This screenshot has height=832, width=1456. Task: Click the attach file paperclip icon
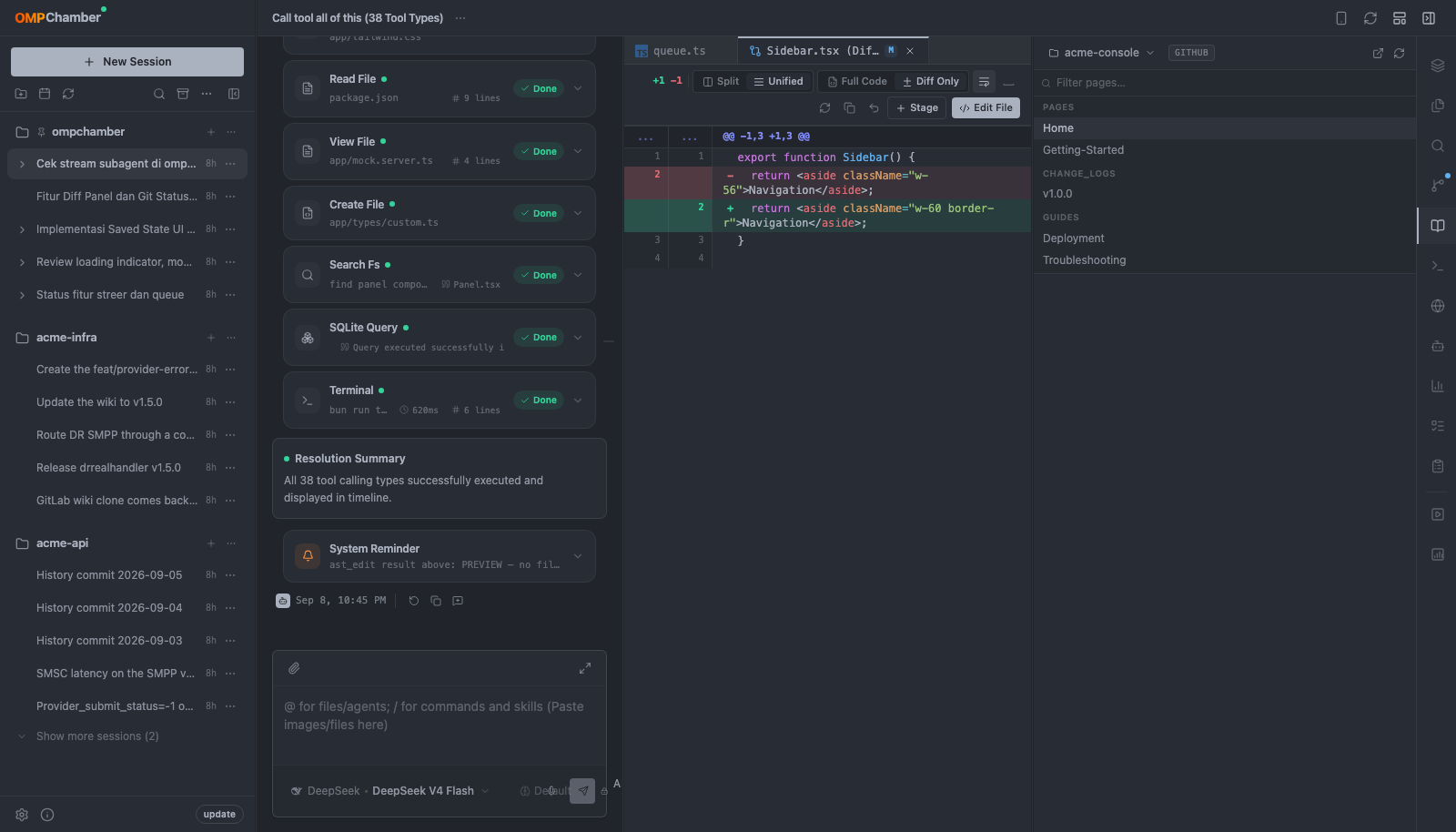[x=294, y=668]
